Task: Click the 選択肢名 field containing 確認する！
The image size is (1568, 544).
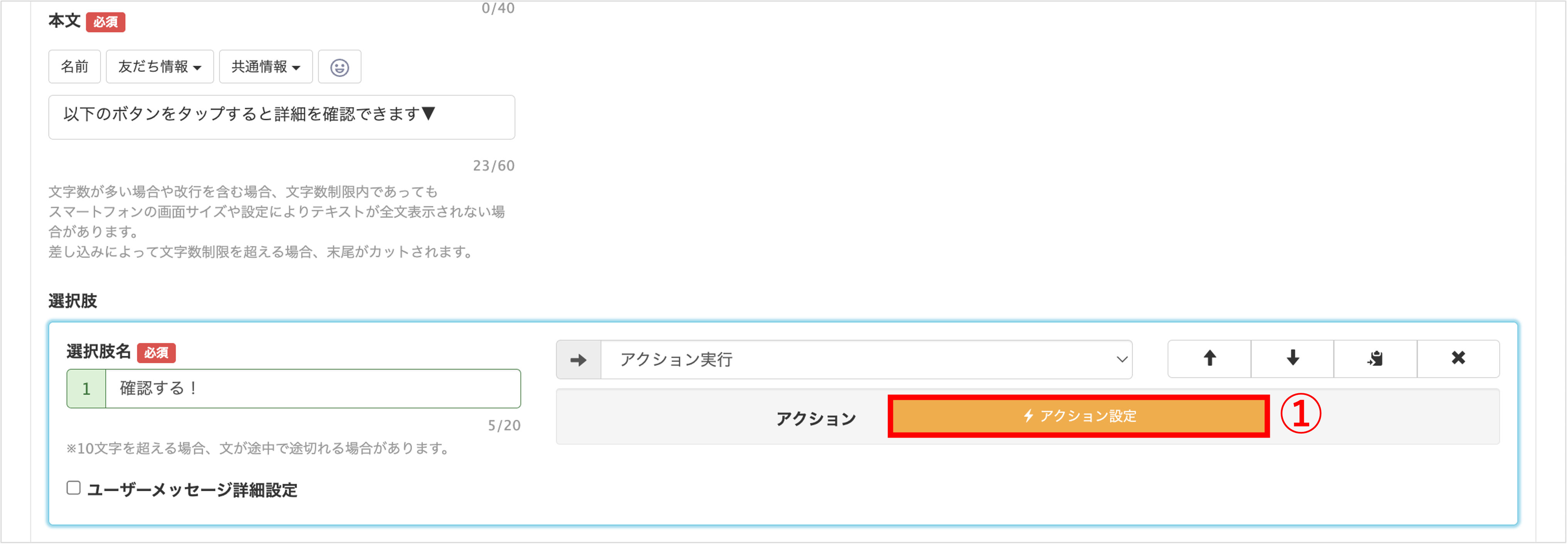Action: click(313, 389)
